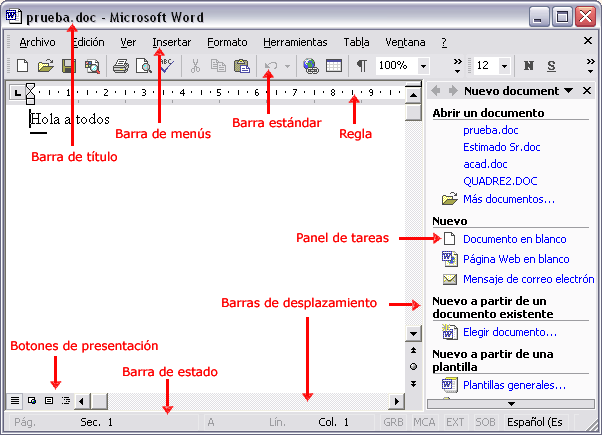Viewport: 602px width, 435px height.
Task: Open the Ventana menu
Action: (x=405, y=42)
